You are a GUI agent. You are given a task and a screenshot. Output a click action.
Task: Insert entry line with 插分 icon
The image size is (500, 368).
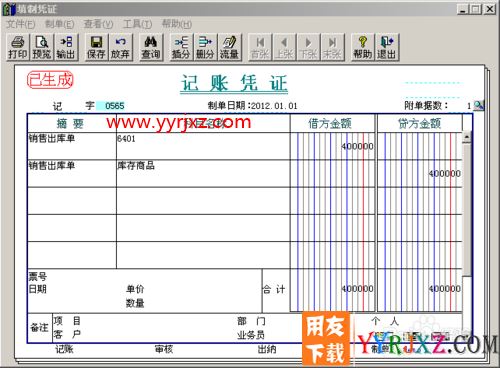(181, 47)
